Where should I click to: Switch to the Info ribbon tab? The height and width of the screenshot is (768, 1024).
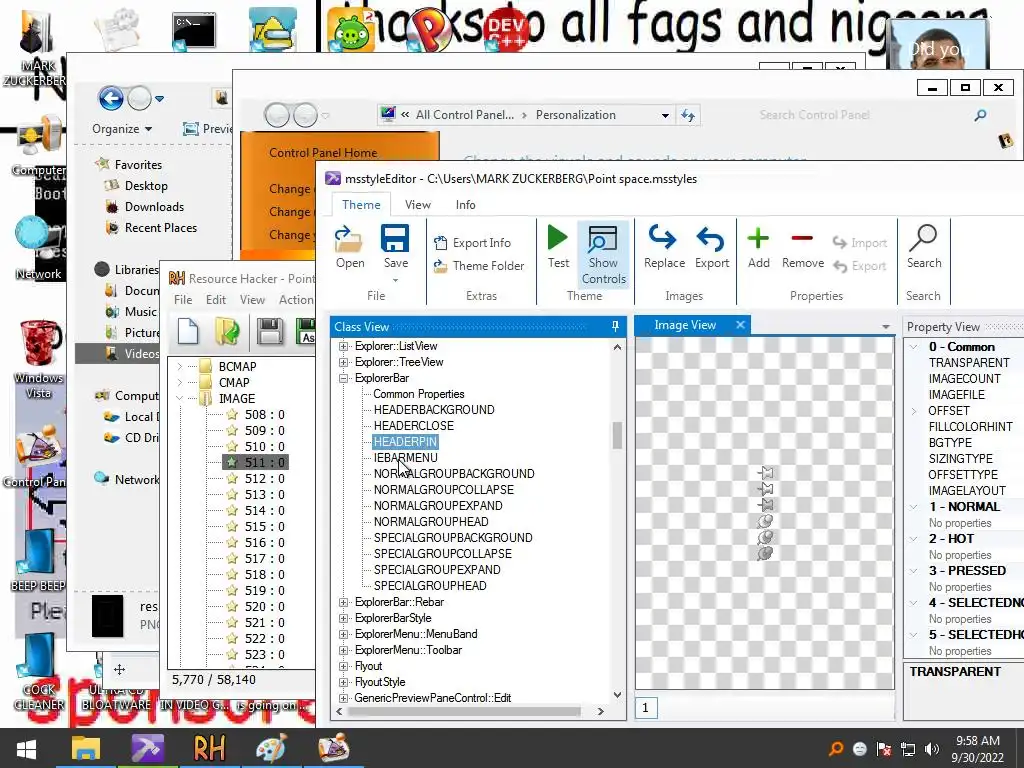465,205
